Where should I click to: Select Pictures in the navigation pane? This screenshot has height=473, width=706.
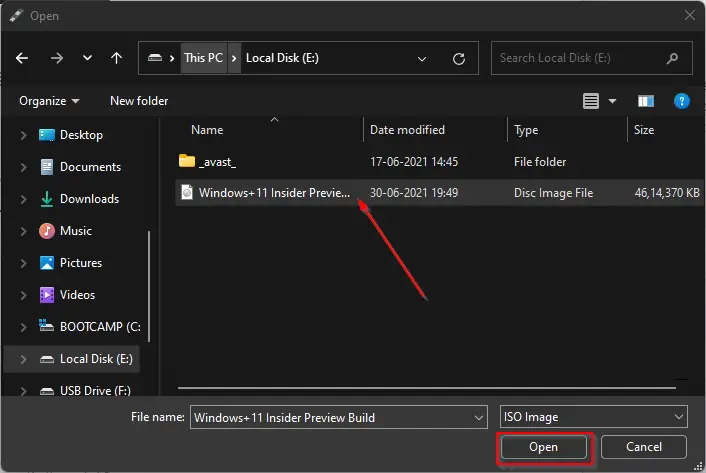pos(81,263)
